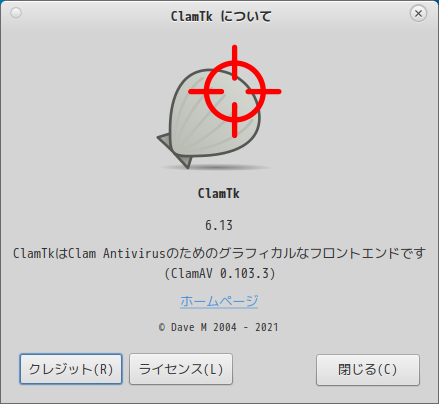Click the ClamAV 0.103.3 version text
This screenshot has width=439, height=404.
pyautogui.click(x=220, y=274)
